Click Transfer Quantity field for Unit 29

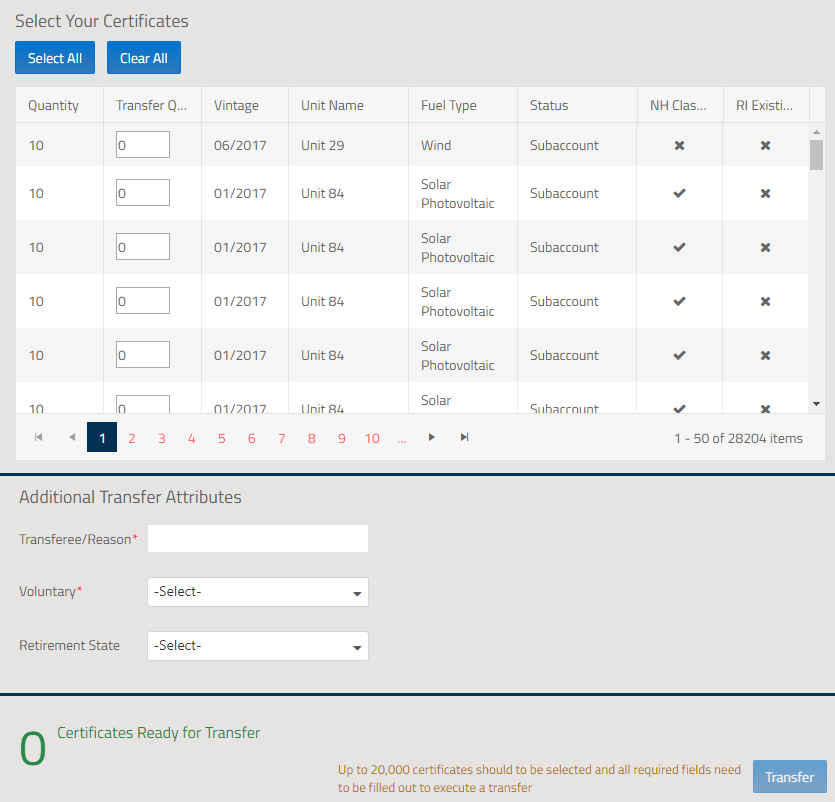coord(142,145)
